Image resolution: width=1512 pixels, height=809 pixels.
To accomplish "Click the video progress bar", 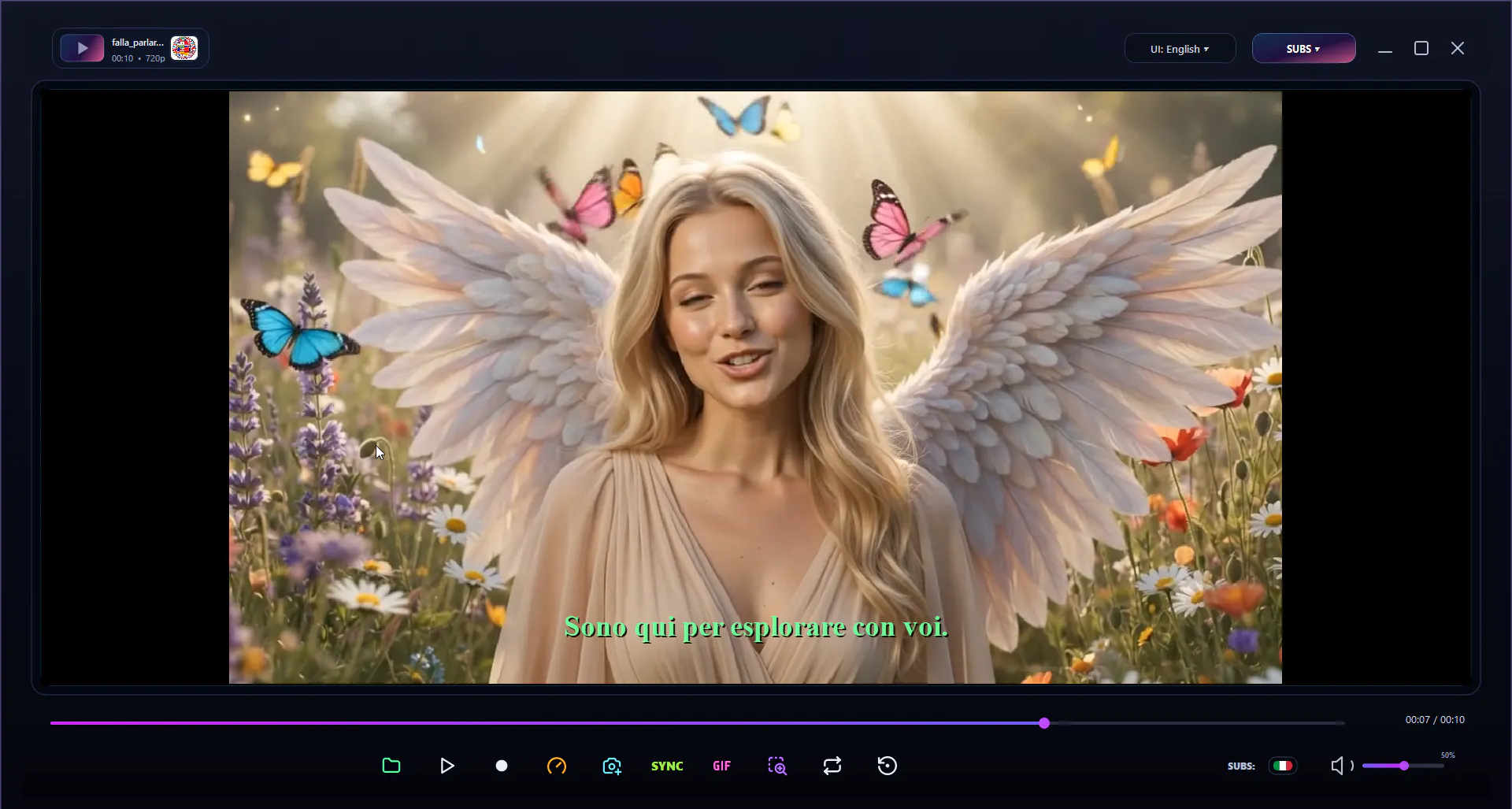I will [697, 723].
